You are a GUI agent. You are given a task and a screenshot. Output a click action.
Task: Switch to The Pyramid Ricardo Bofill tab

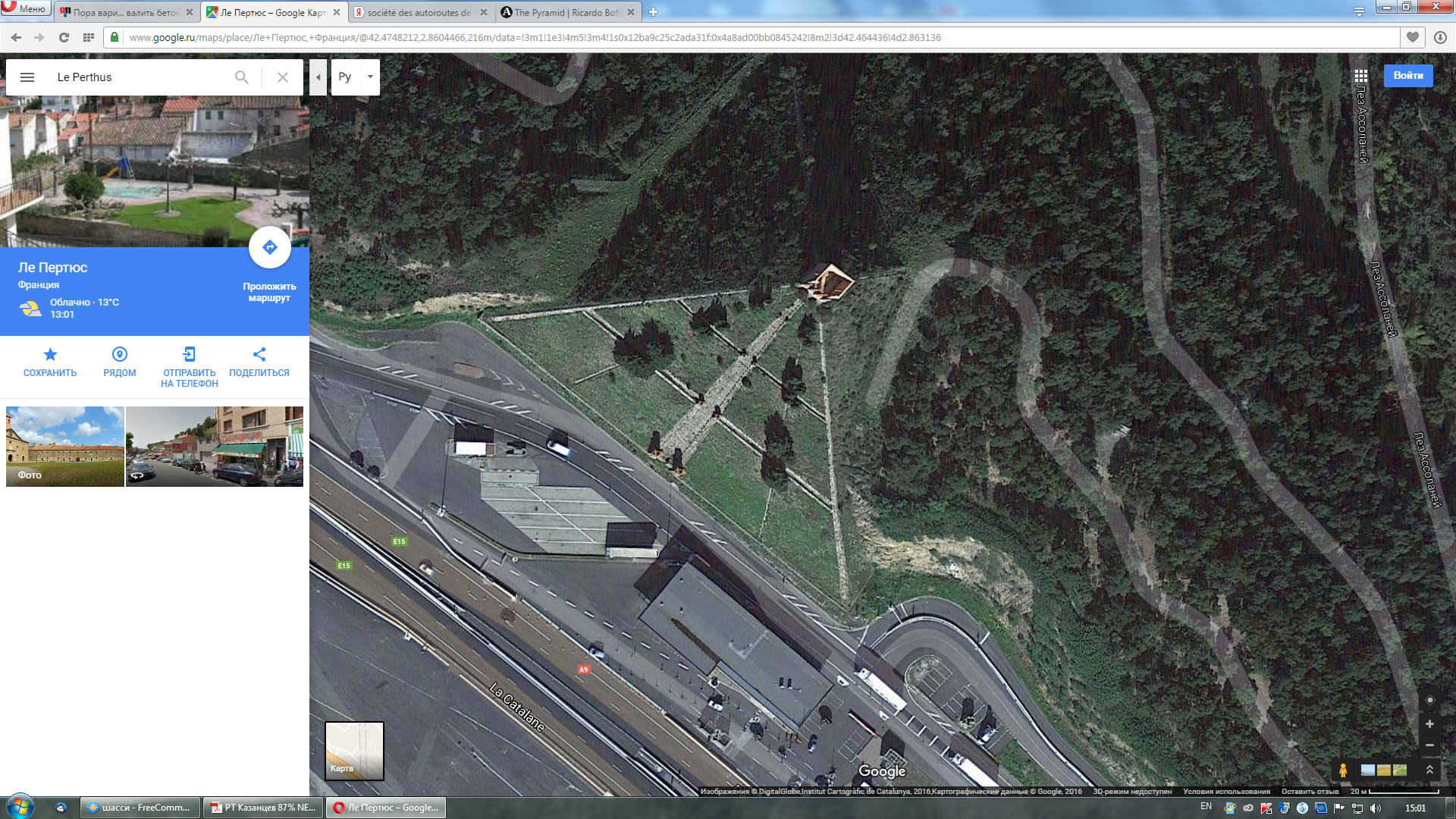pos(566,12)
